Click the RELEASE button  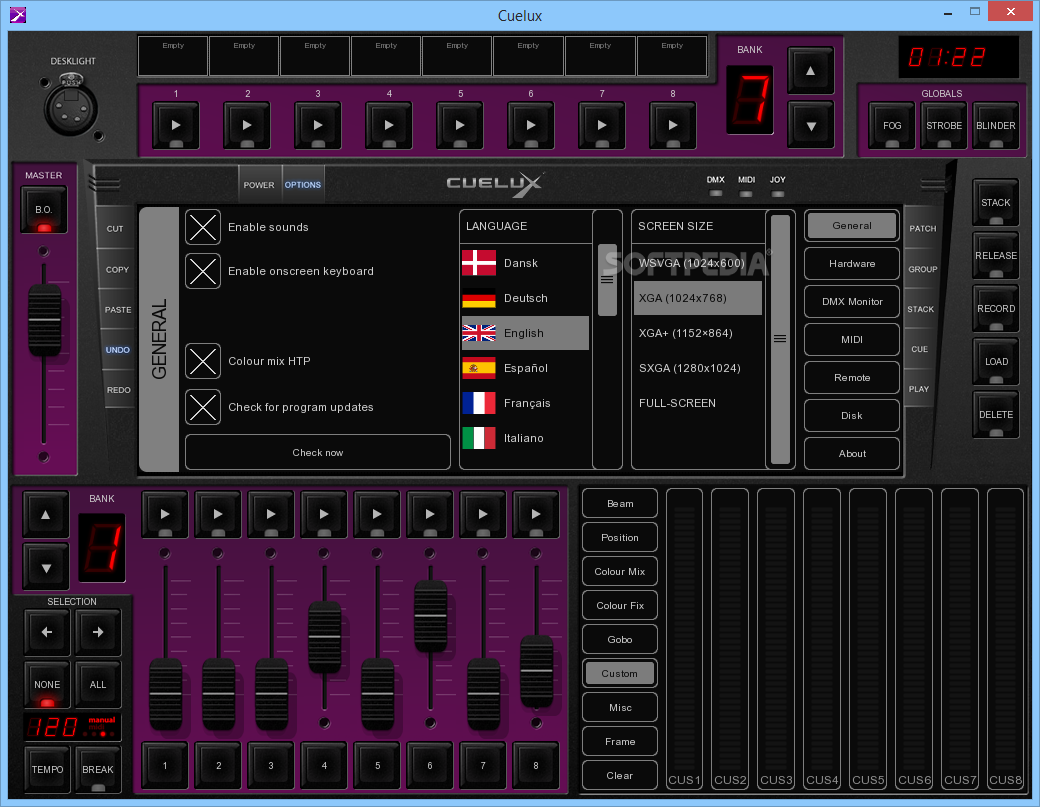tap(996, 255)
